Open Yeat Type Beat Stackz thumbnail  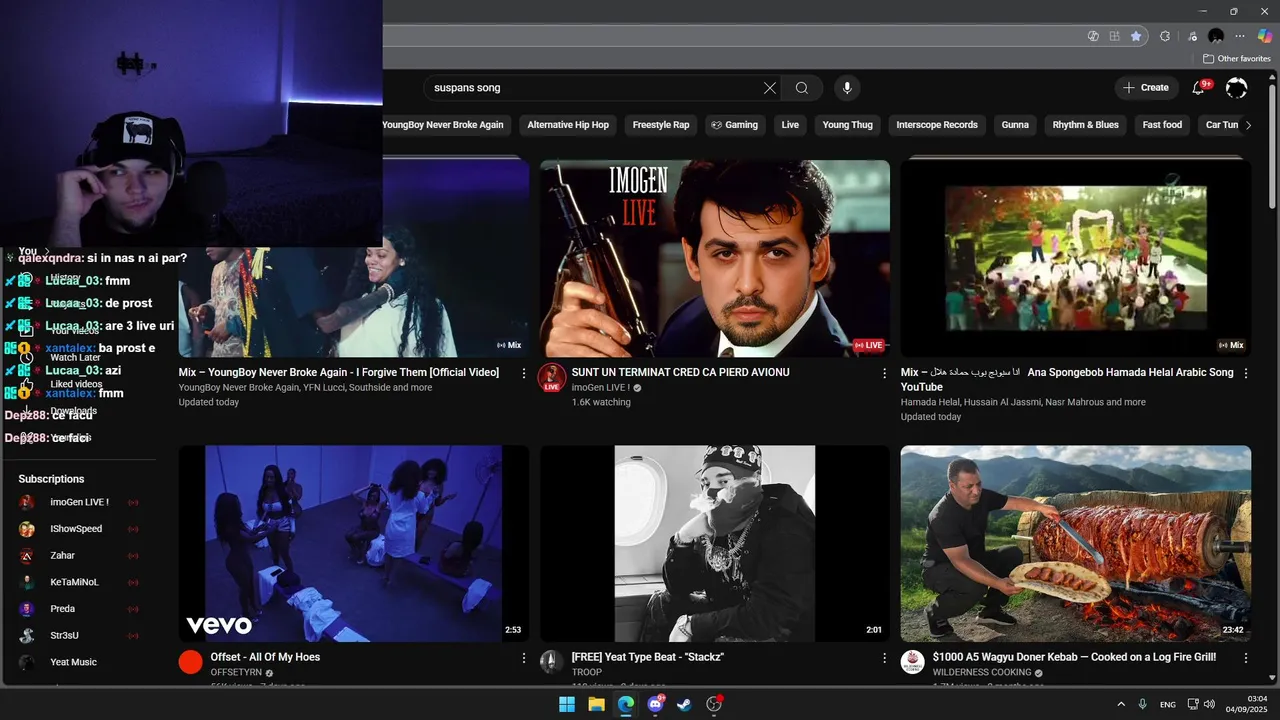pos(715,543)
